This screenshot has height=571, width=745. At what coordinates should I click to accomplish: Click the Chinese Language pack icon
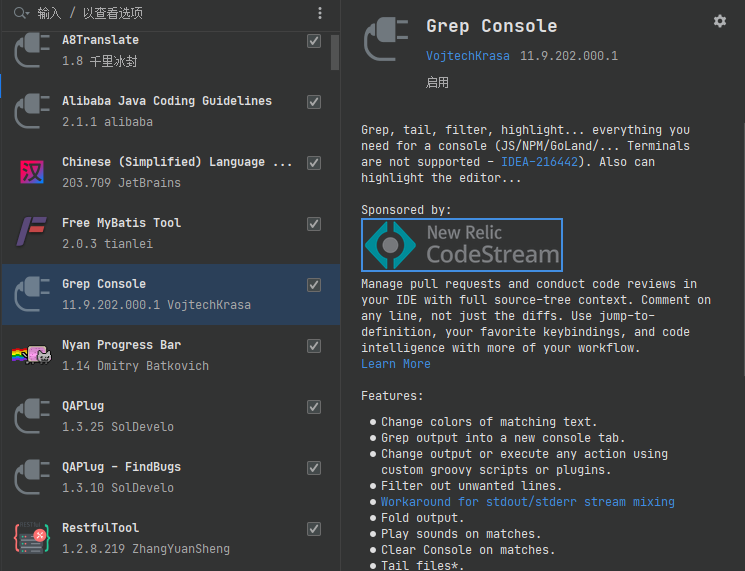(x=32, y=172)
